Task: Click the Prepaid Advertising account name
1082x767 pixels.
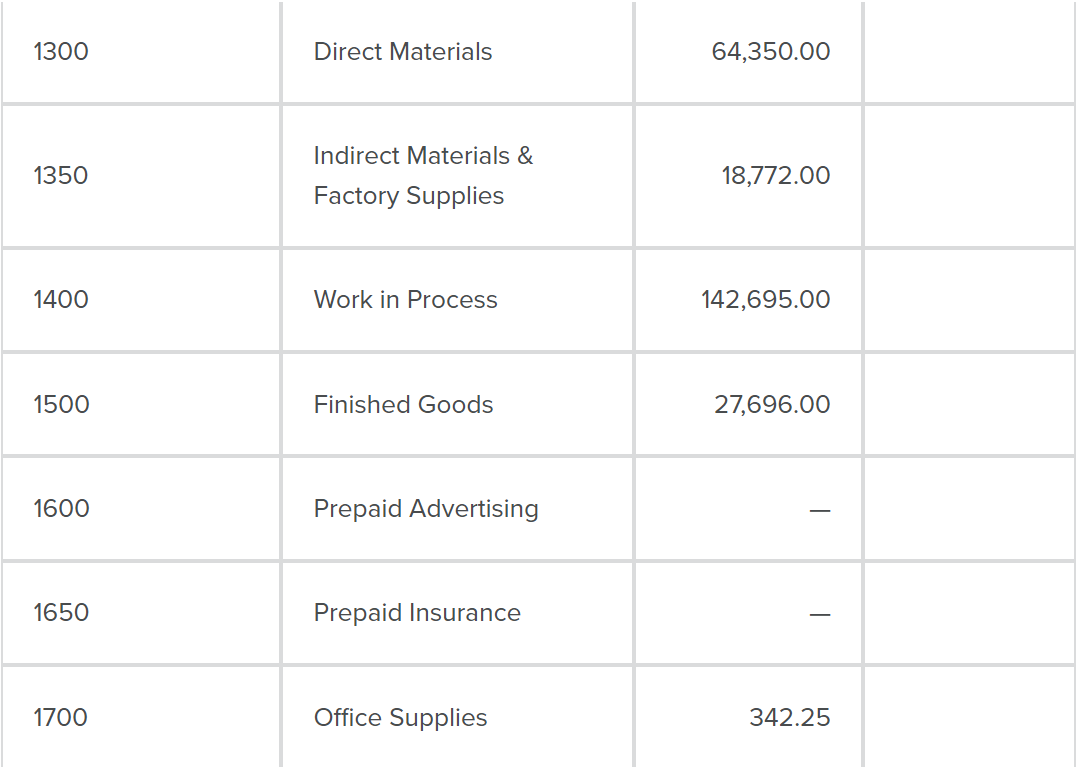Action: [426, 509]
